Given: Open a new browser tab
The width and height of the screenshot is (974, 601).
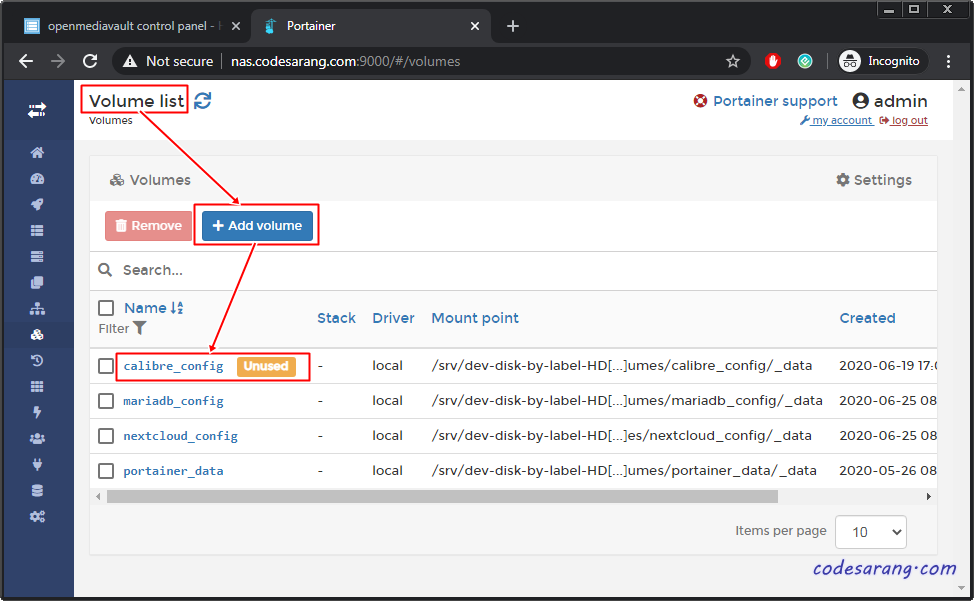Looking at the screenshot, I should [x=512, y=26].
